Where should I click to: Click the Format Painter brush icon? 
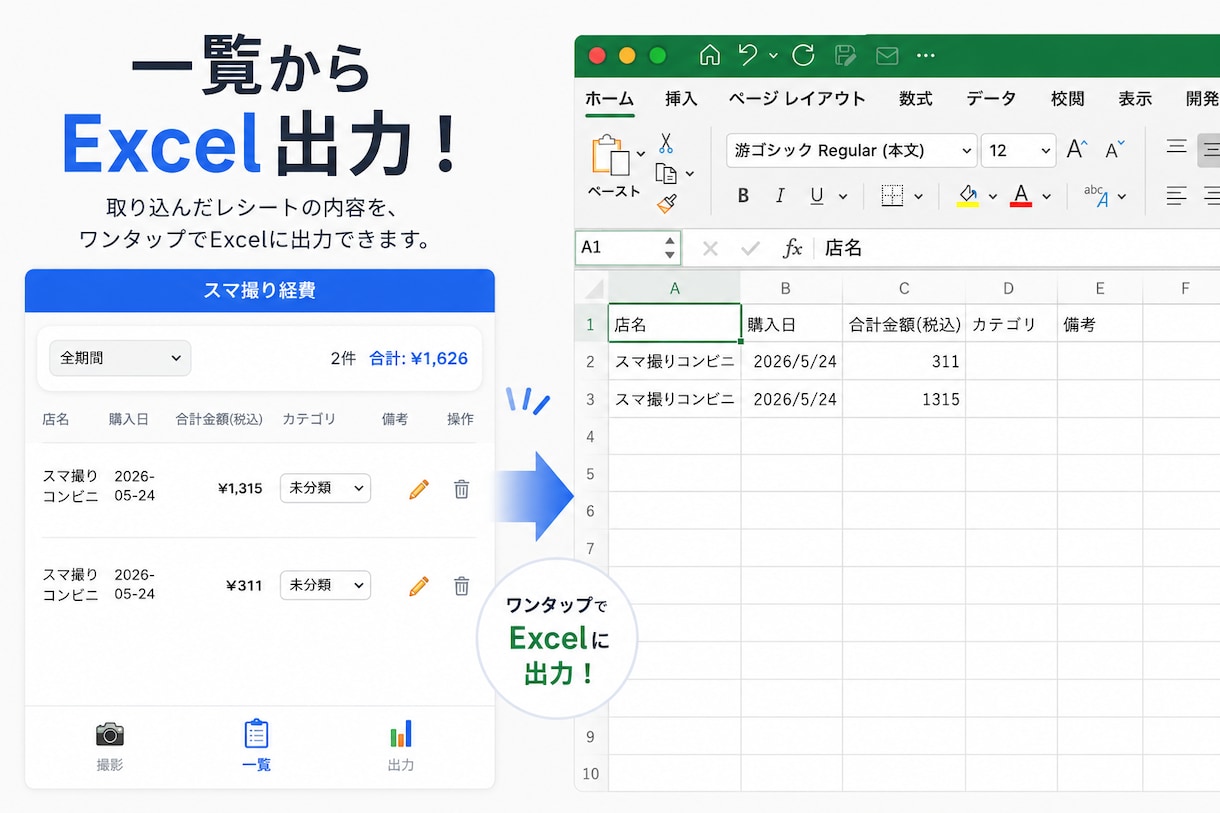667,203
